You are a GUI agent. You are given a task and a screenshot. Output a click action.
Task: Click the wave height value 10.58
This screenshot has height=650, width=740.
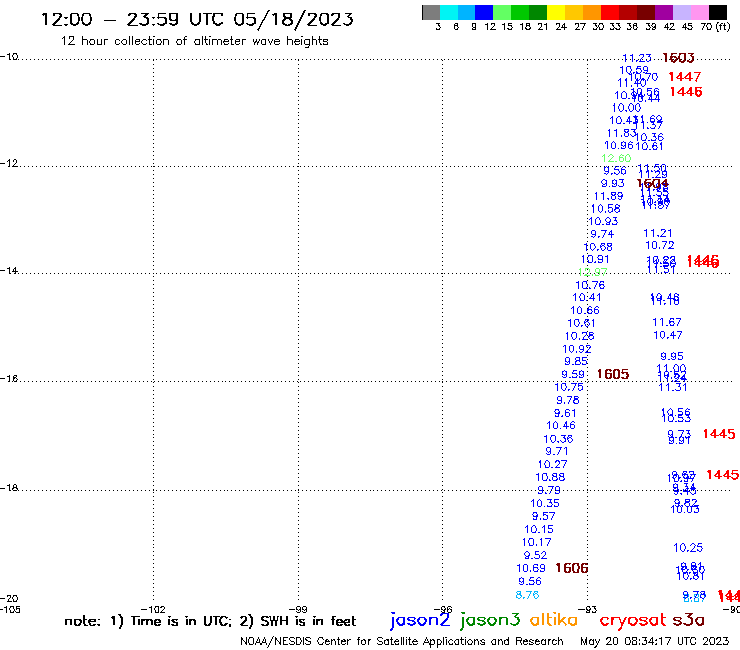[605, 209]
